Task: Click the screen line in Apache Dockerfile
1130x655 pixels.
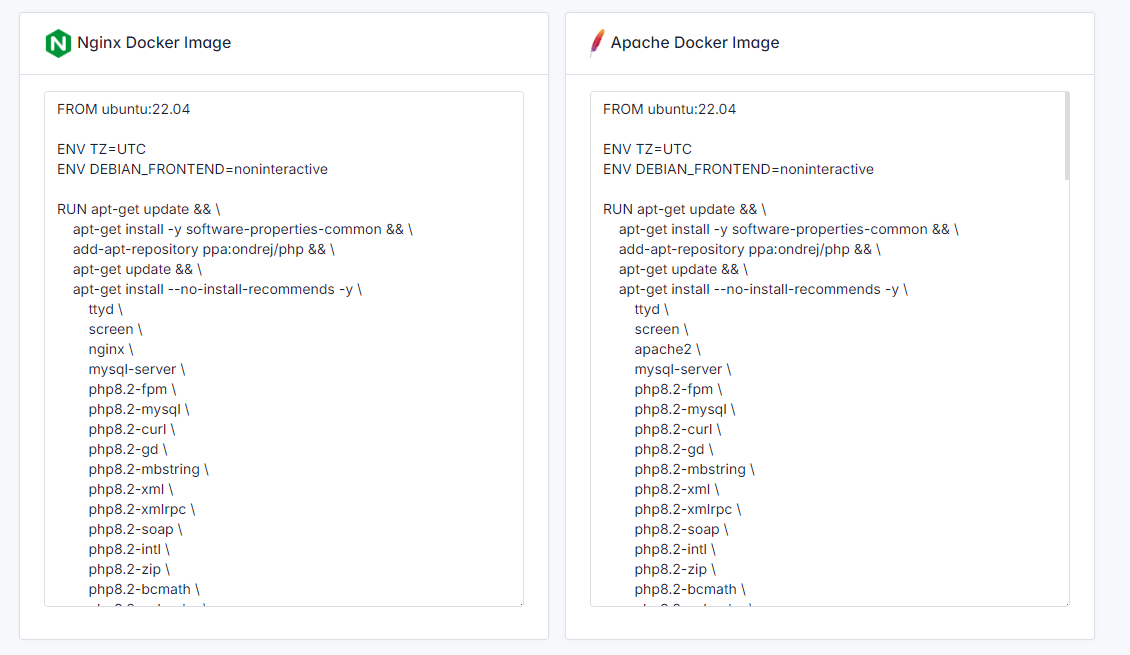Action: 662,329
